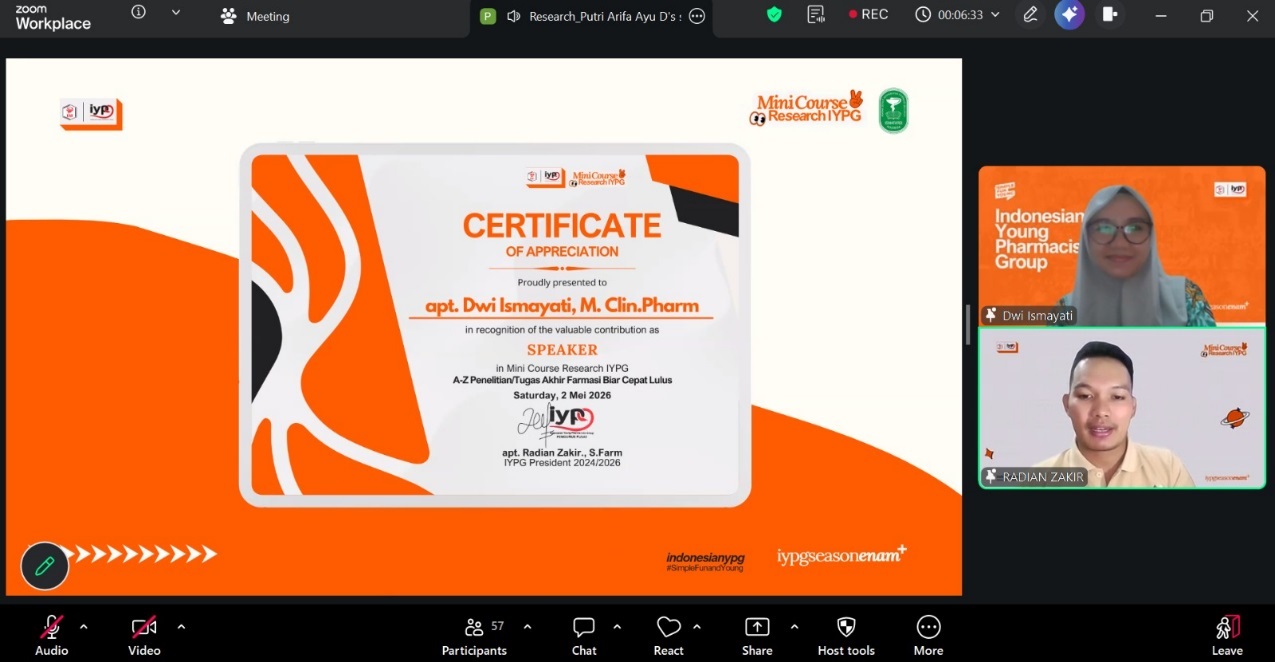The width and height of the screenshot is (1275, 662).
Task: Click the green pharmacist association emblem
Action: pos(893,110)
